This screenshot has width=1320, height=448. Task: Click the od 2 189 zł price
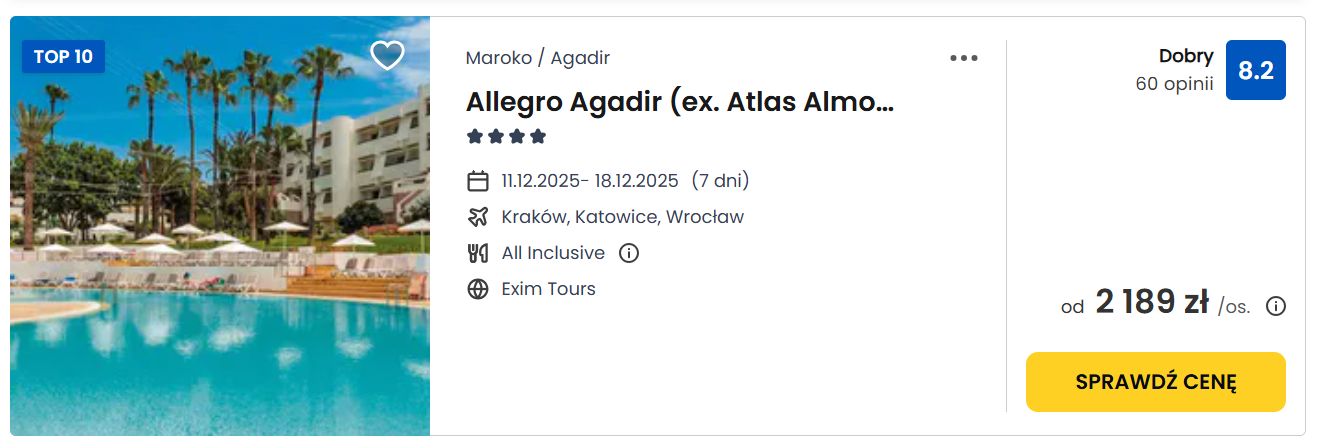(1152, 303)
